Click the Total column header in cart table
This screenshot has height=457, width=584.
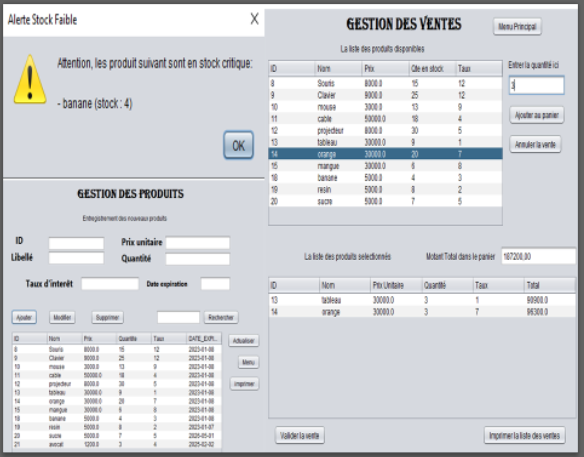tap(549, 285)
